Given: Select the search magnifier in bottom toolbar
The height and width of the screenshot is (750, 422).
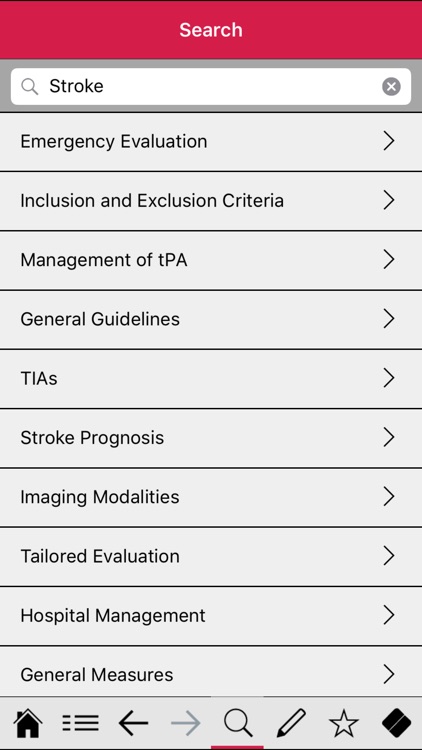Looking at the screenshot, I should (238, 723).
